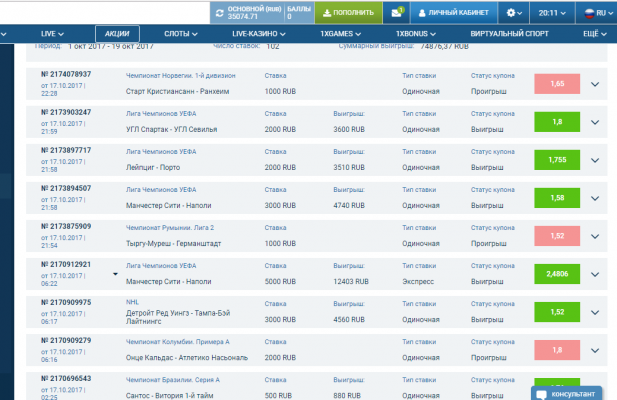
Task: Expand the Ещё more menu
Action: [x=593, y=34]
